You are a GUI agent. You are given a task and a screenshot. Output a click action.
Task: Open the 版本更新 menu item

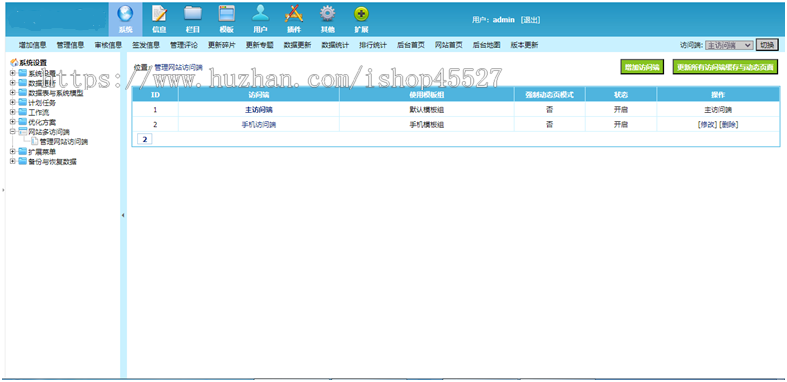tap(524, 45)
